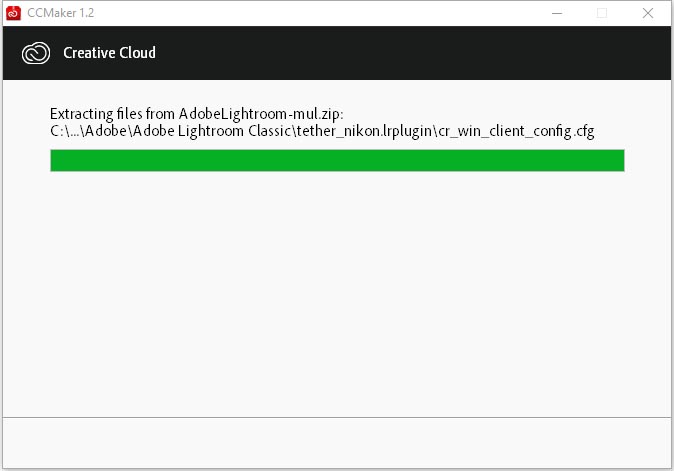Click the "Extracting files from AdobeLightroom-mul.zip:" label
The width and height of the screenshot is (674, 471).
pos(196,114)
